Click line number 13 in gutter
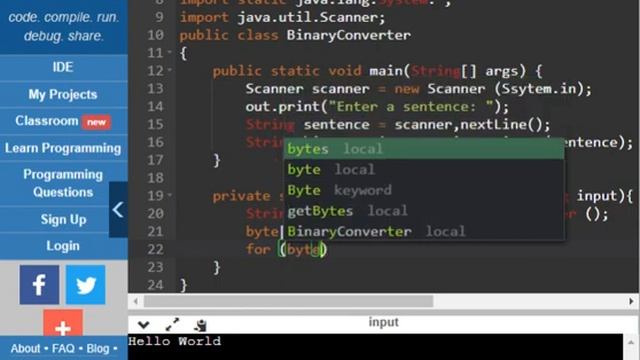Image resolution: width=640 pixels, height=360 pixels. point(156,89)
